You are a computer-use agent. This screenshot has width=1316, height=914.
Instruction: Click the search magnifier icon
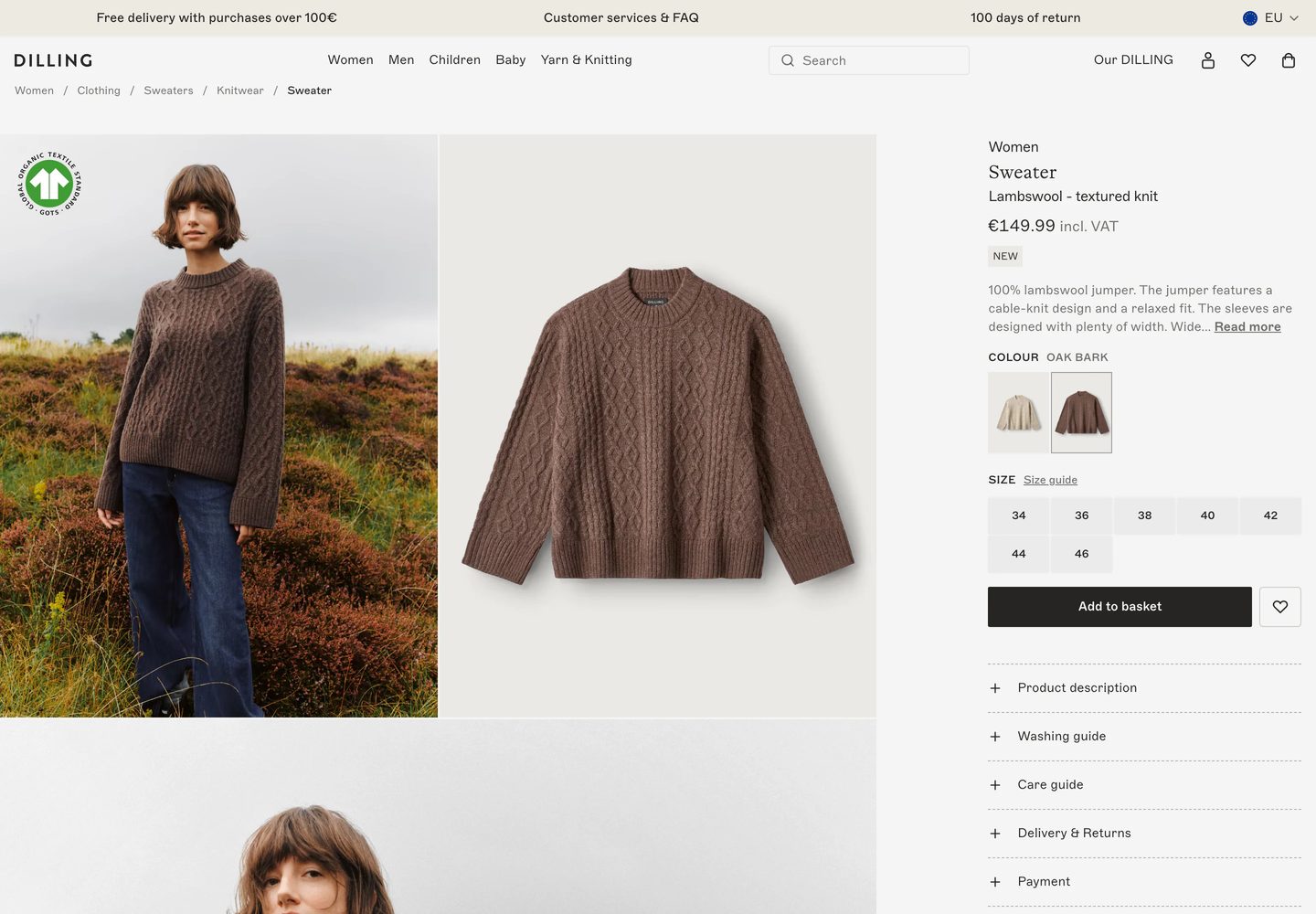tap(788, 60)
